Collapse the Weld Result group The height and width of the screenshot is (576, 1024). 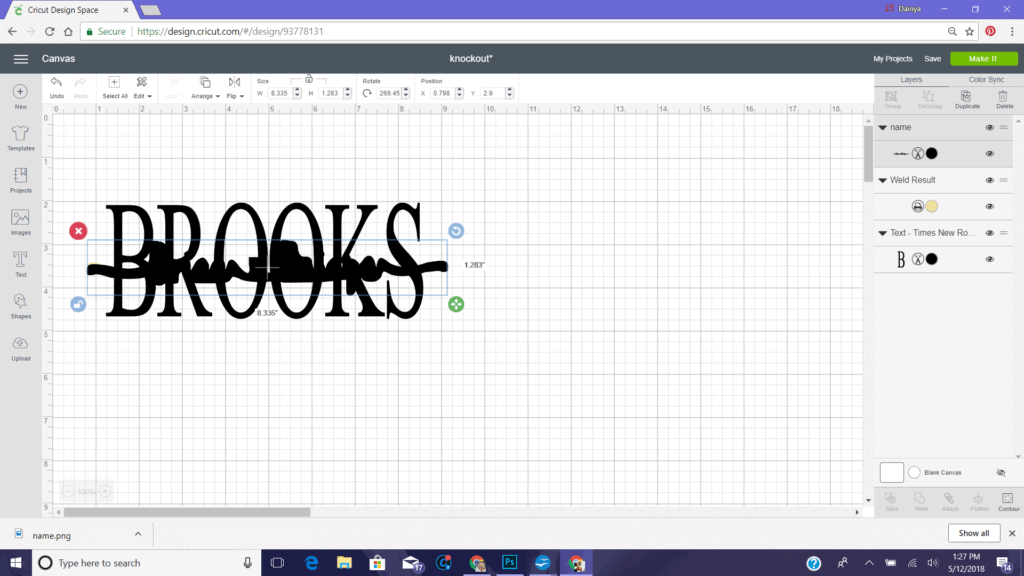883,181
